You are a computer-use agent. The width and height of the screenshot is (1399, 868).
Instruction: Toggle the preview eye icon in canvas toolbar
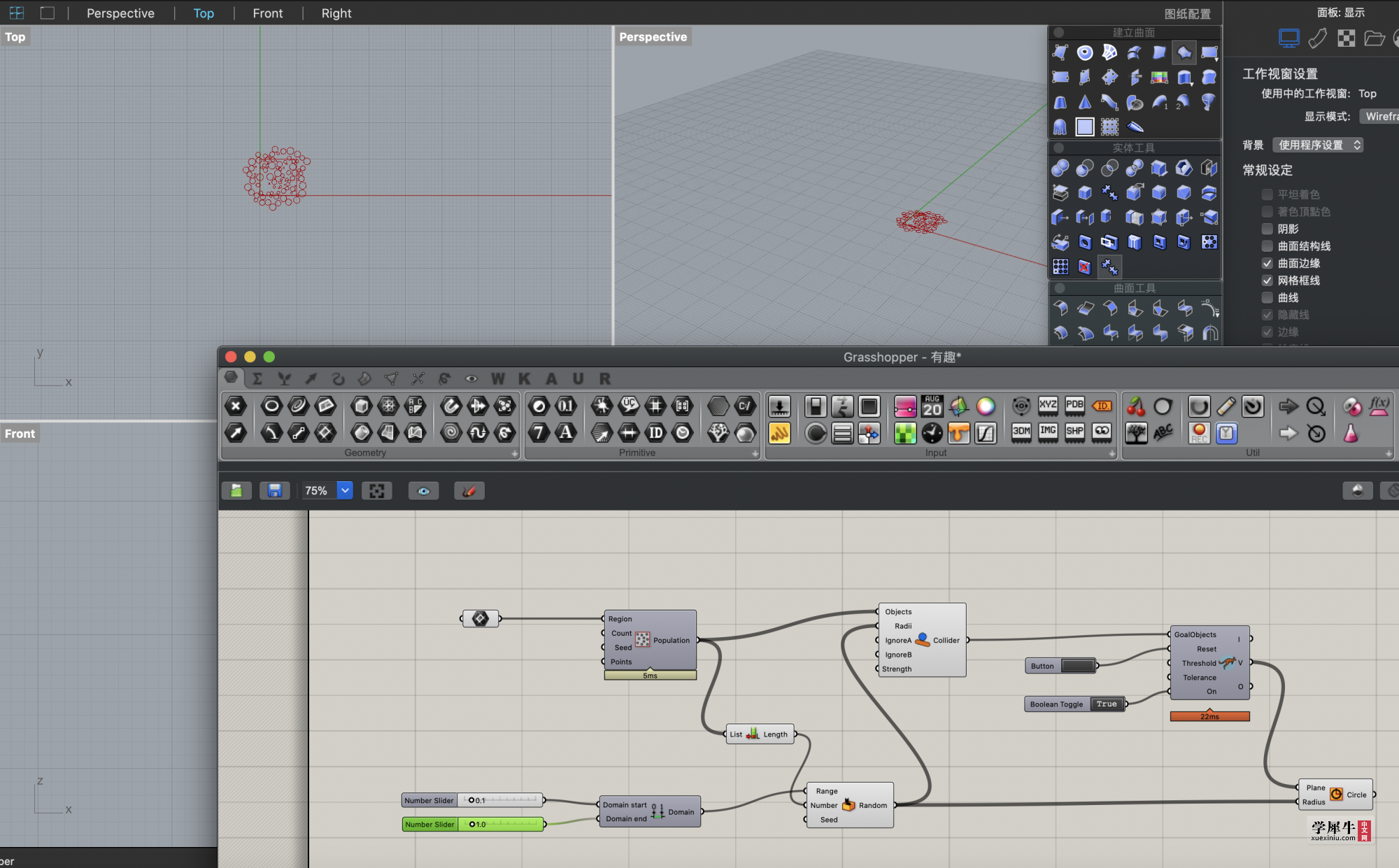(x=423, y=491)
